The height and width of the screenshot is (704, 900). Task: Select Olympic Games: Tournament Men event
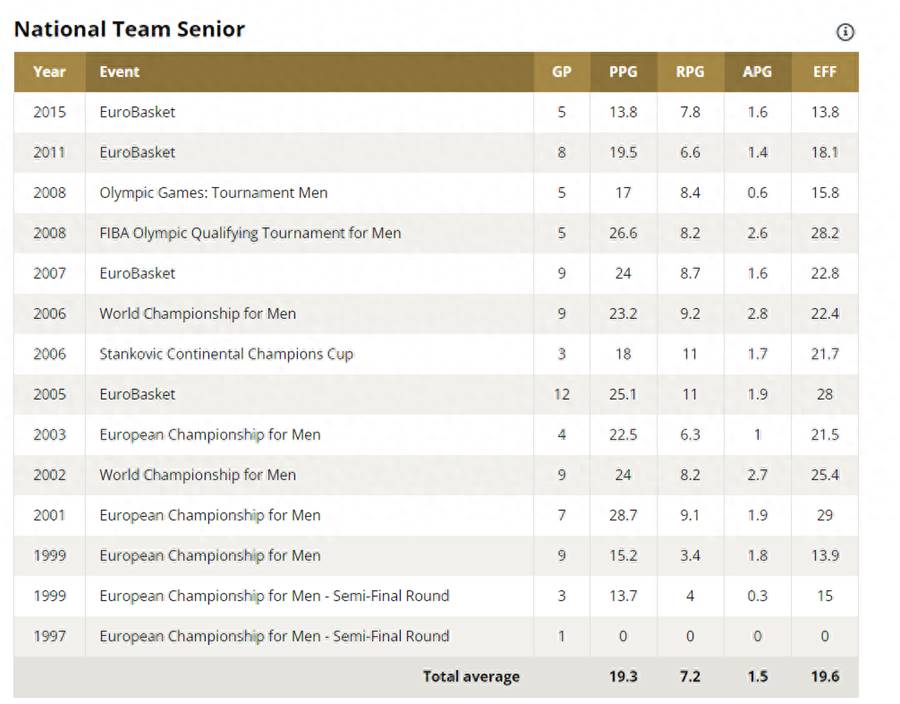point(213,193)
